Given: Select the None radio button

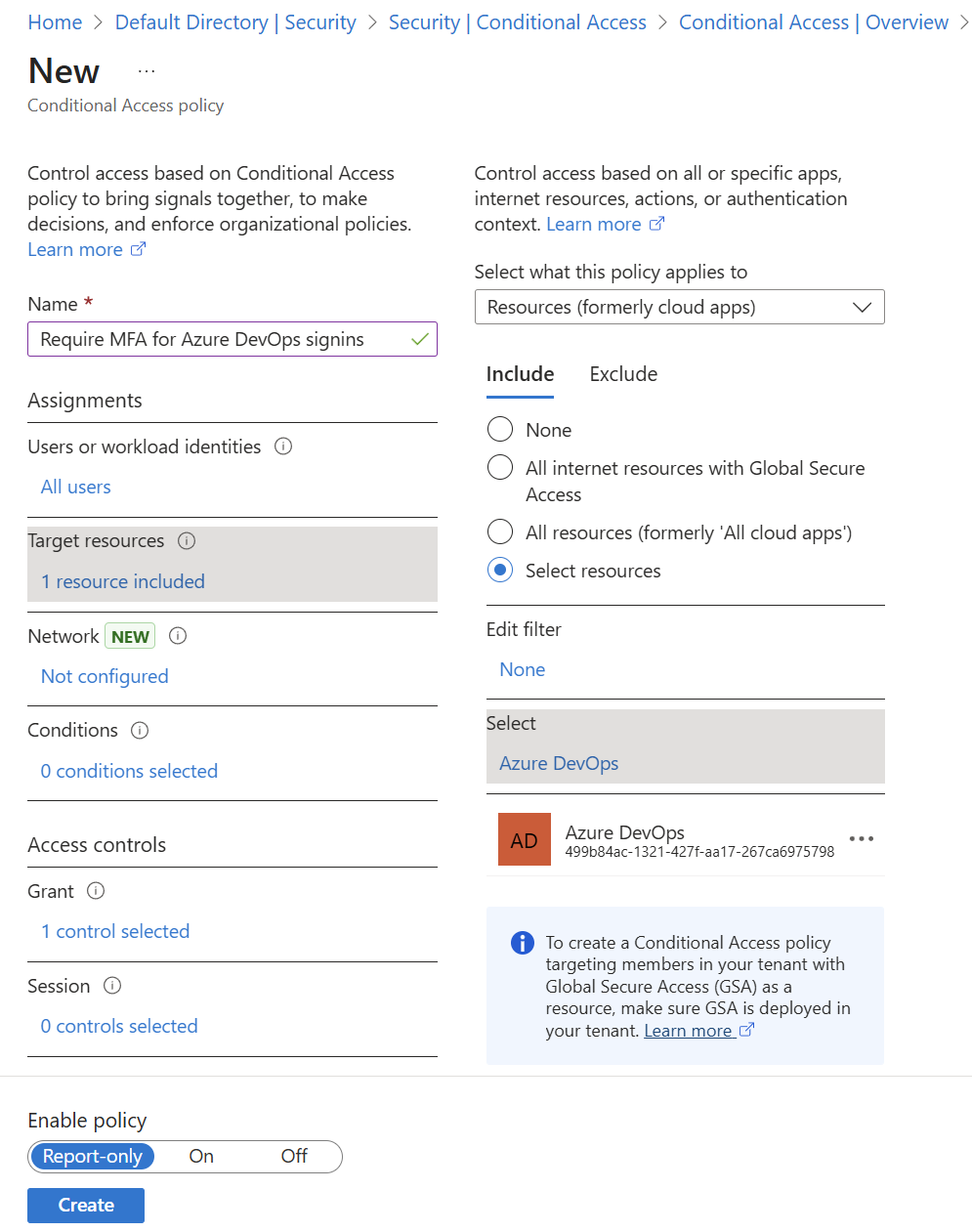Looking at the screenshot, I should pyautogui.click(x=500, y=430).
